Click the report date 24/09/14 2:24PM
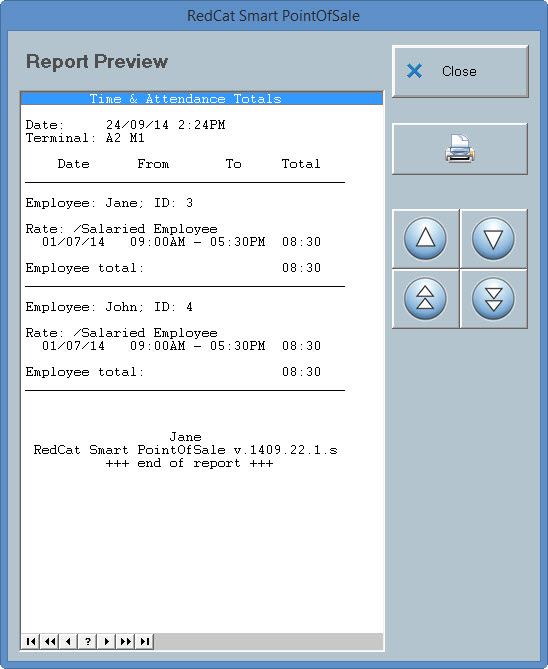 (166, 125)
